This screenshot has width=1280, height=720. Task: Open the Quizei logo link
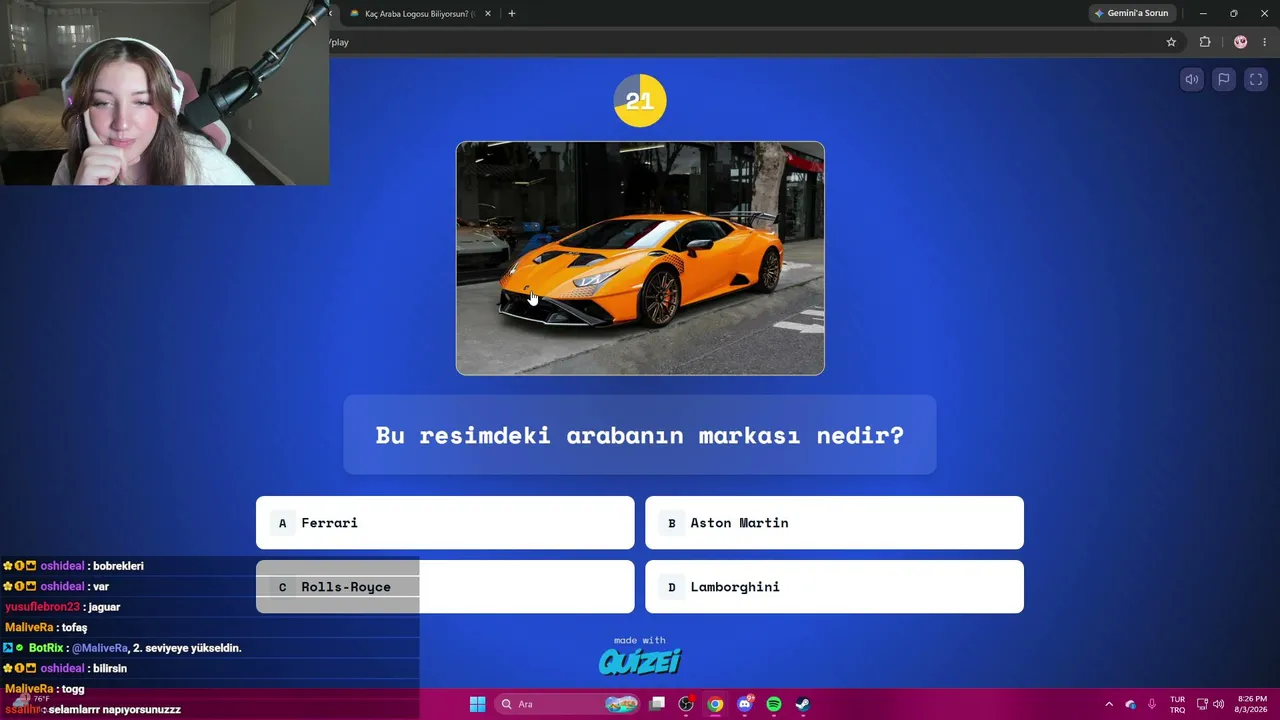point(640,661)
